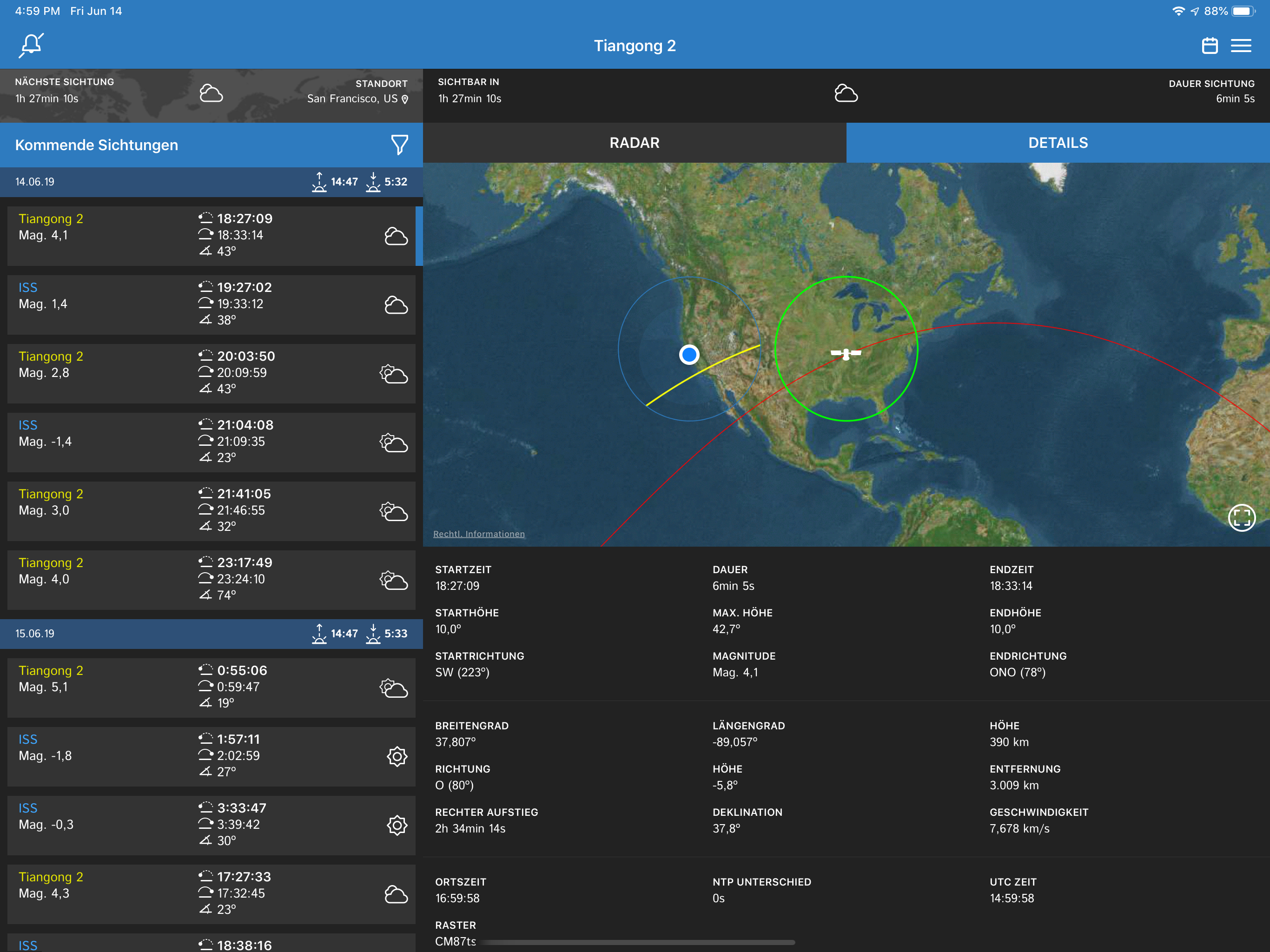Tap the 15.06.19 date header

tap(212, 634)
